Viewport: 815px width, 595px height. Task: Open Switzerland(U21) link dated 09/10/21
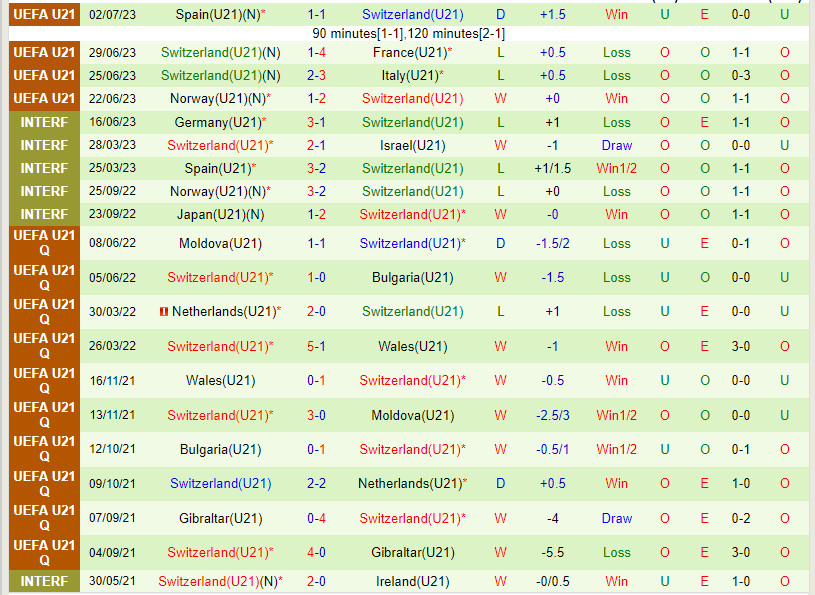[x=220, y=483]
